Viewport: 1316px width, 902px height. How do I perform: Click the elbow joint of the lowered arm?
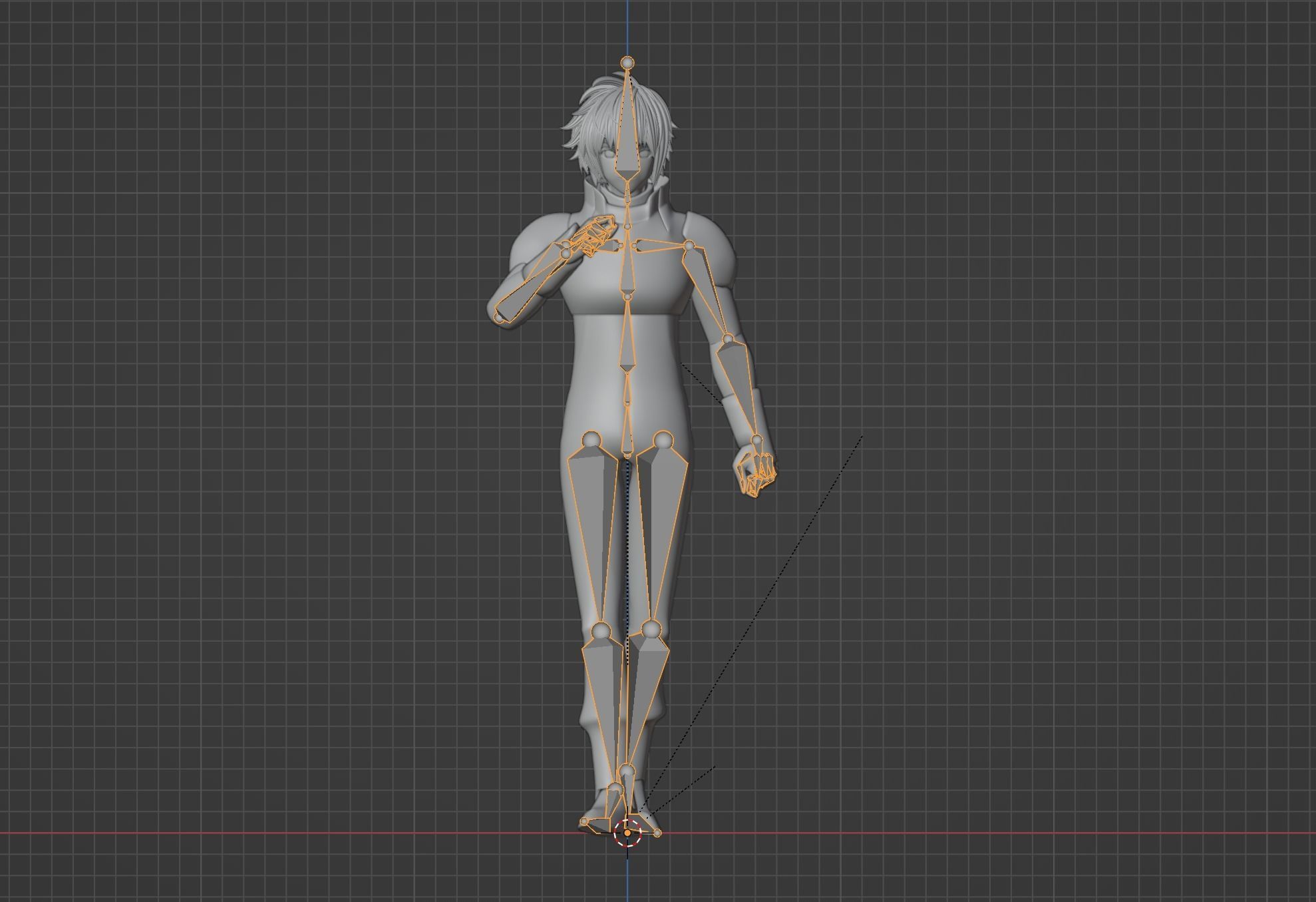coord(728,339)
